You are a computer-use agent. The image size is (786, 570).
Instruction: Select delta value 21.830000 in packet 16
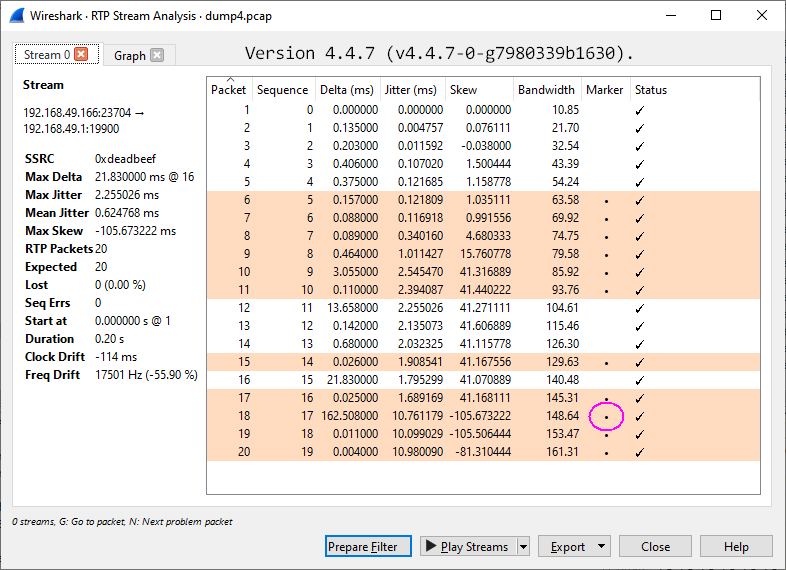(352, 380)
